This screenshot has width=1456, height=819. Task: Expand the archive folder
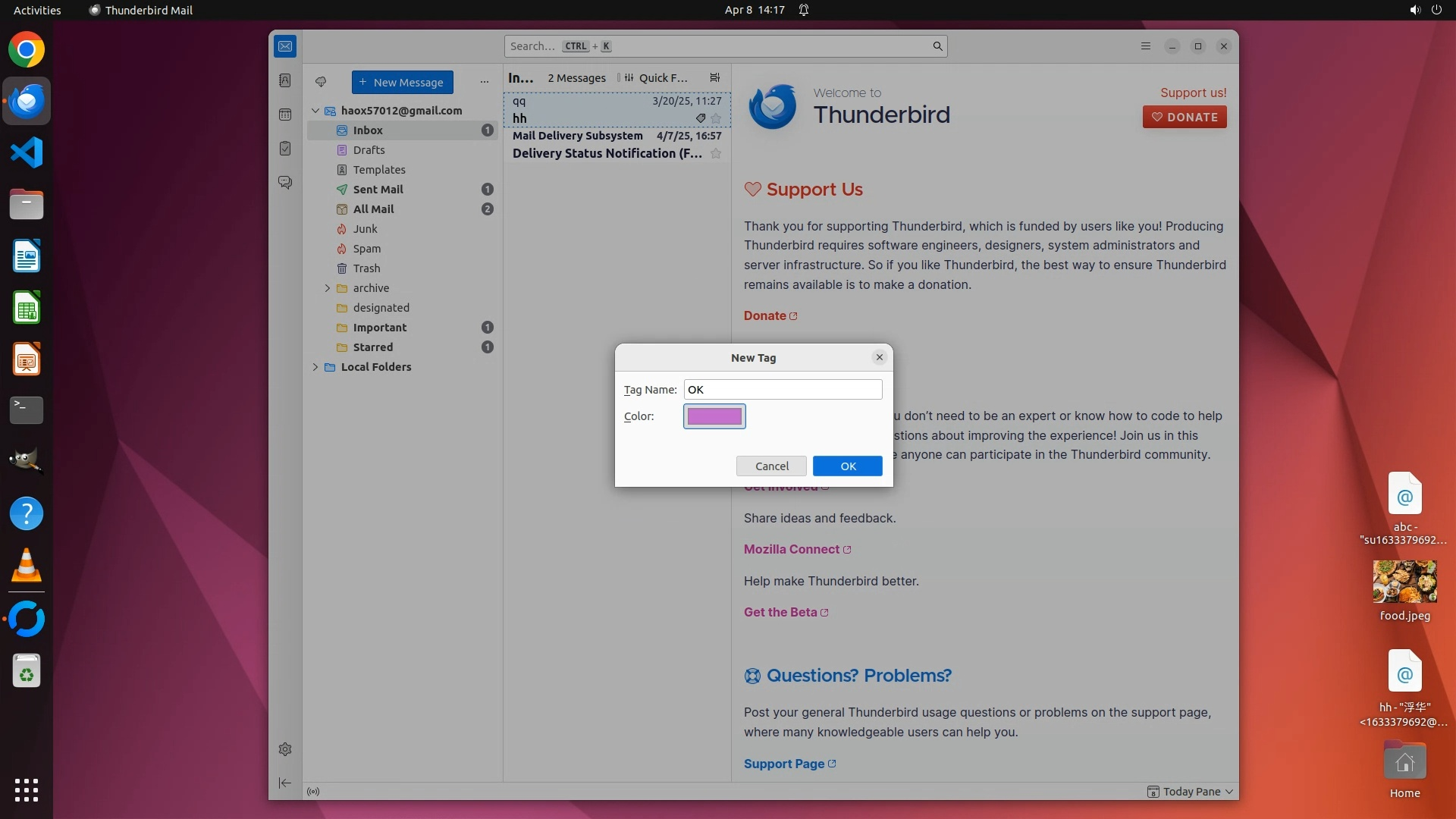(328, 288)
